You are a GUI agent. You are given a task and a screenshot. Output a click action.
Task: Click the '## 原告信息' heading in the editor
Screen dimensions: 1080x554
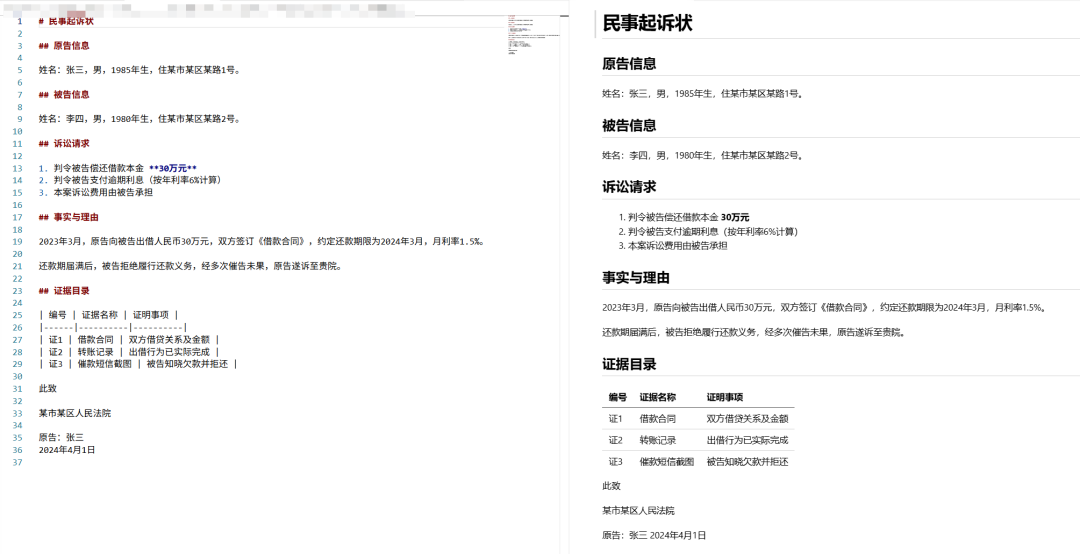64,45
